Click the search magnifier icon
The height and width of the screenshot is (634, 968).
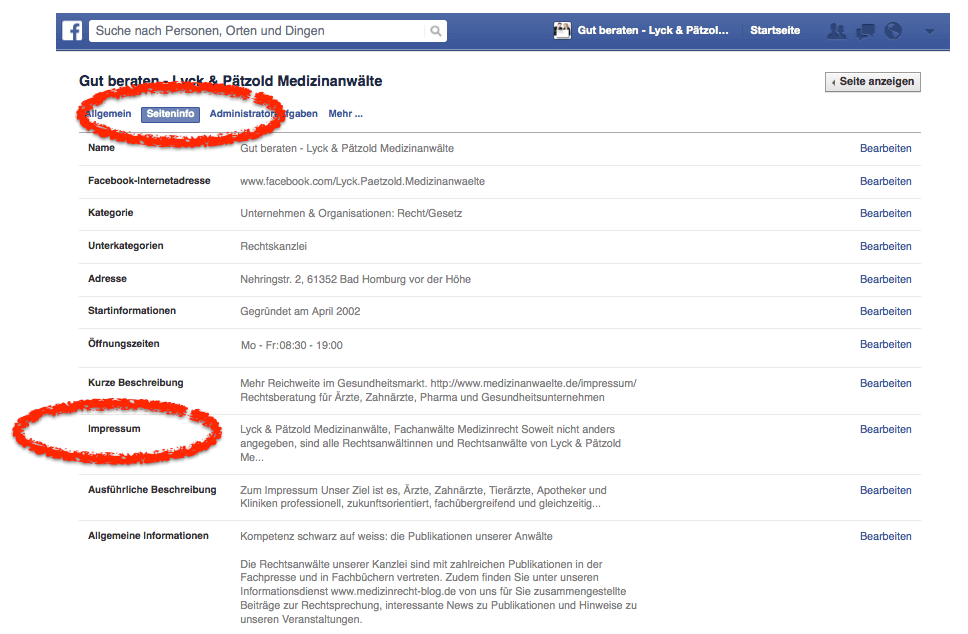coord(436,31)
